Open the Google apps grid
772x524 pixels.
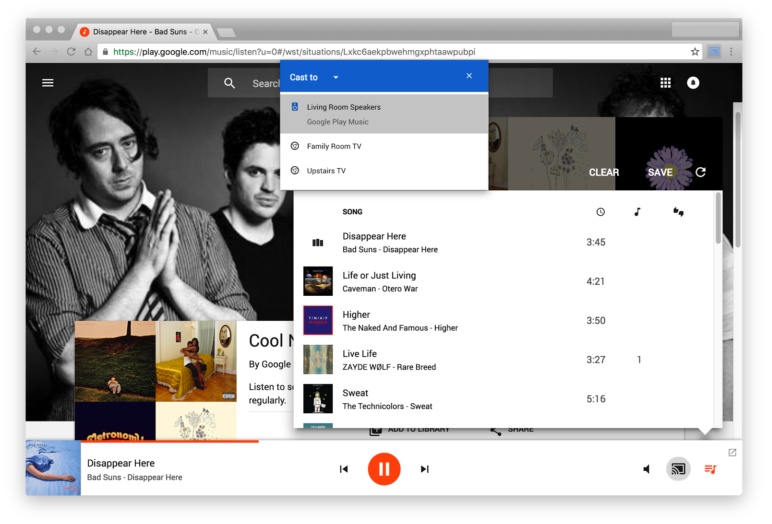click(665, 83)
